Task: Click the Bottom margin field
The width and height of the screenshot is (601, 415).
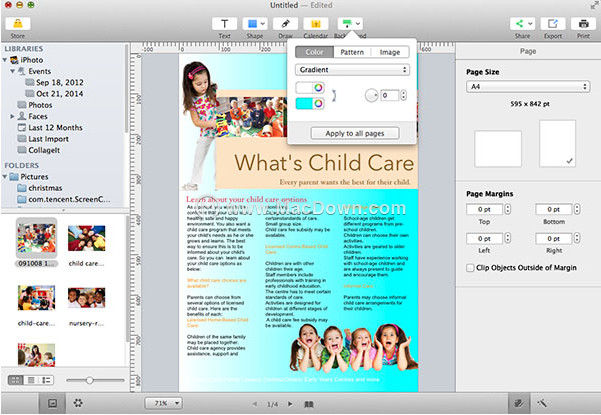Action: click(553, 209)
